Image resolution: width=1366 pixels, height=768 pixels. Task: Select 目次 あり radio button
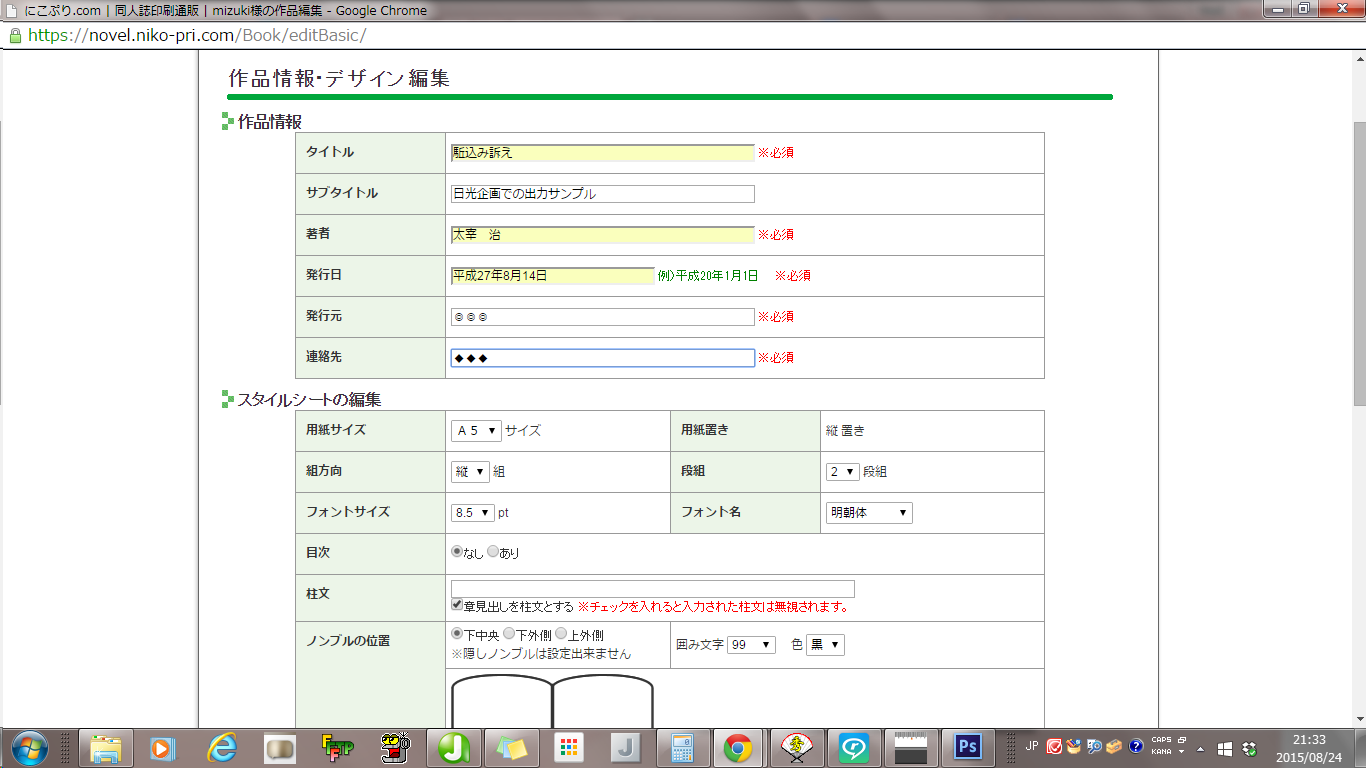[x=492, y=551]
